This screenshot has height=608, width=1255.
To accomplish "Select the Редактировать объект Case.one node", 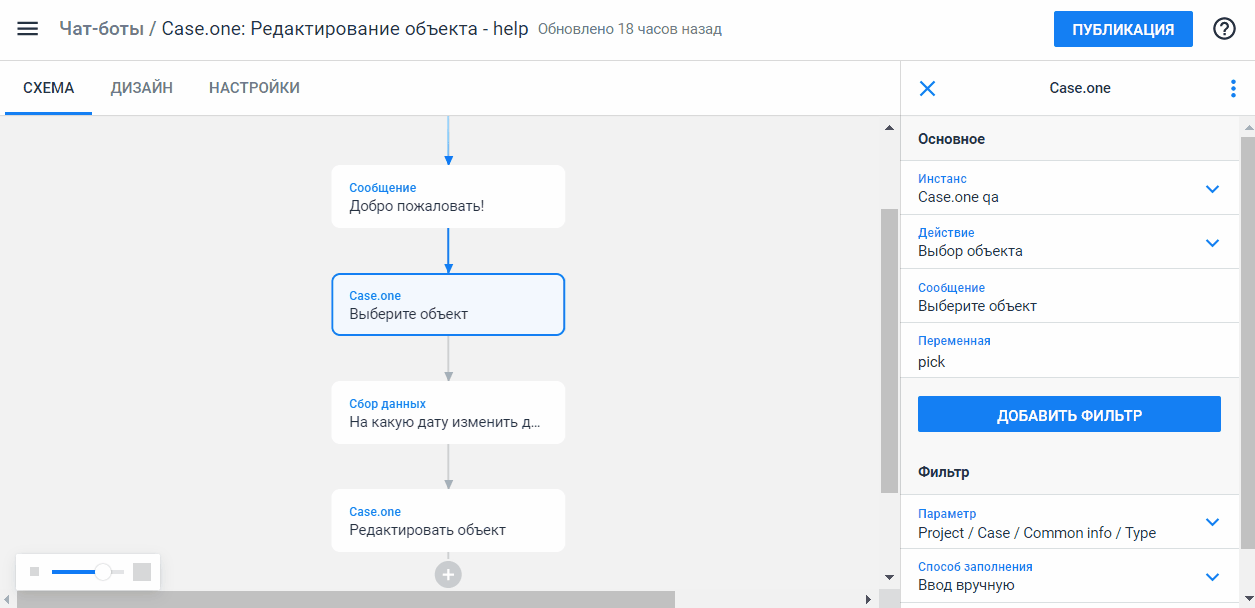I will point(448,521).
